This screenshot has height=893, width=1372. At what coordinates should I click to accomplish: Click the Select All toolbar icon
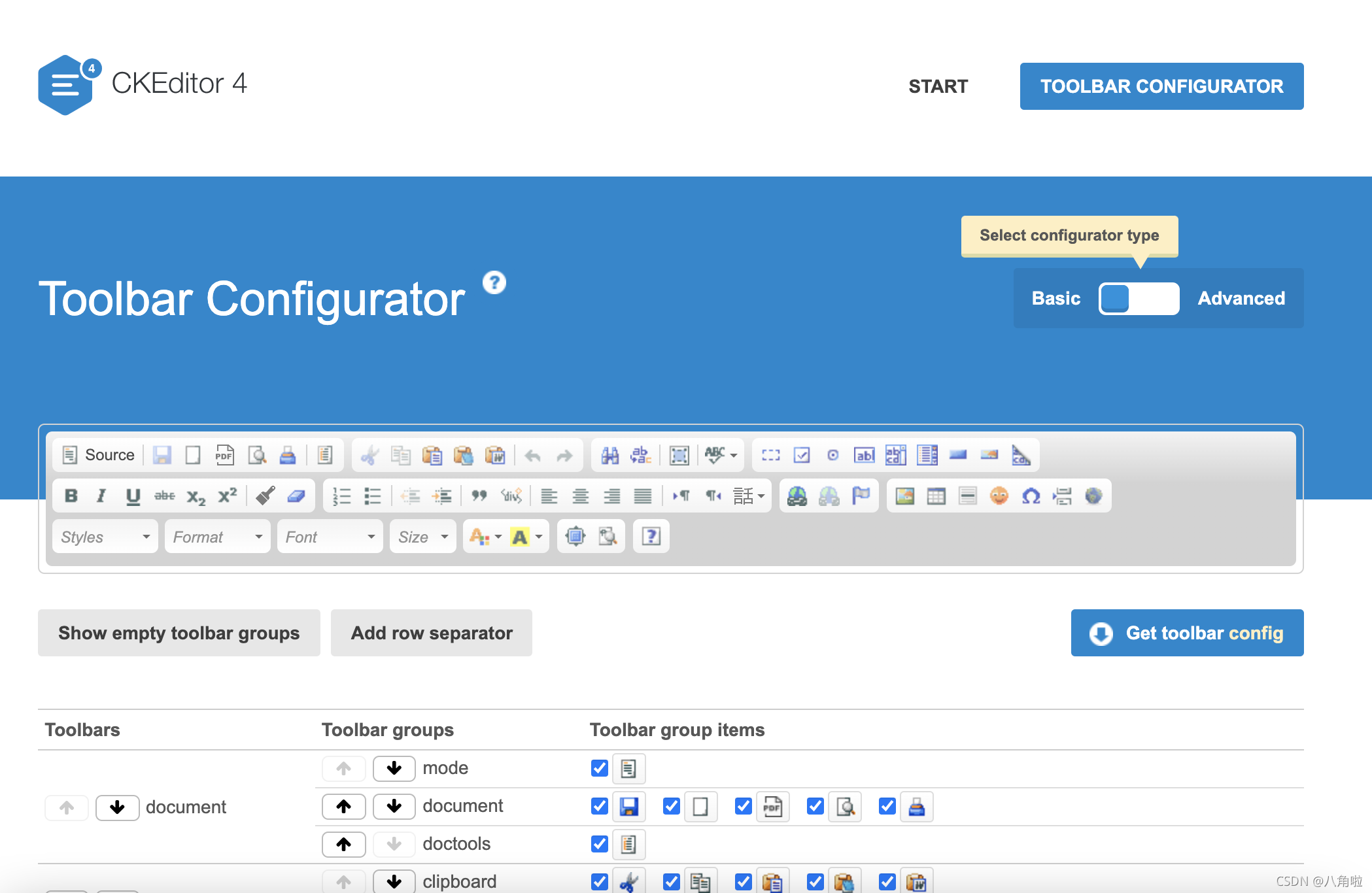pyautogui.click(x=679, y=455)
